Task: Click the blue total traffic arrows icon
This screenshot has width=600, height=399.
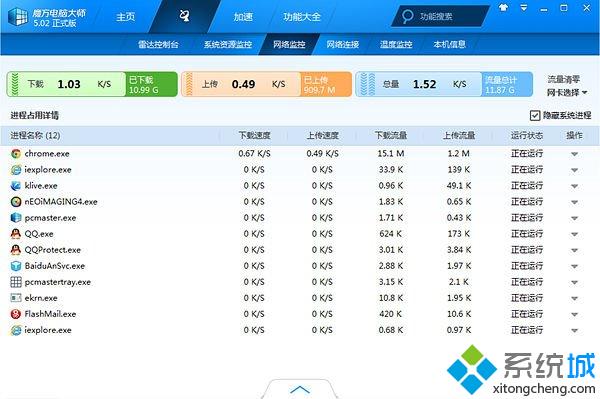Action: tap(368, 84)
